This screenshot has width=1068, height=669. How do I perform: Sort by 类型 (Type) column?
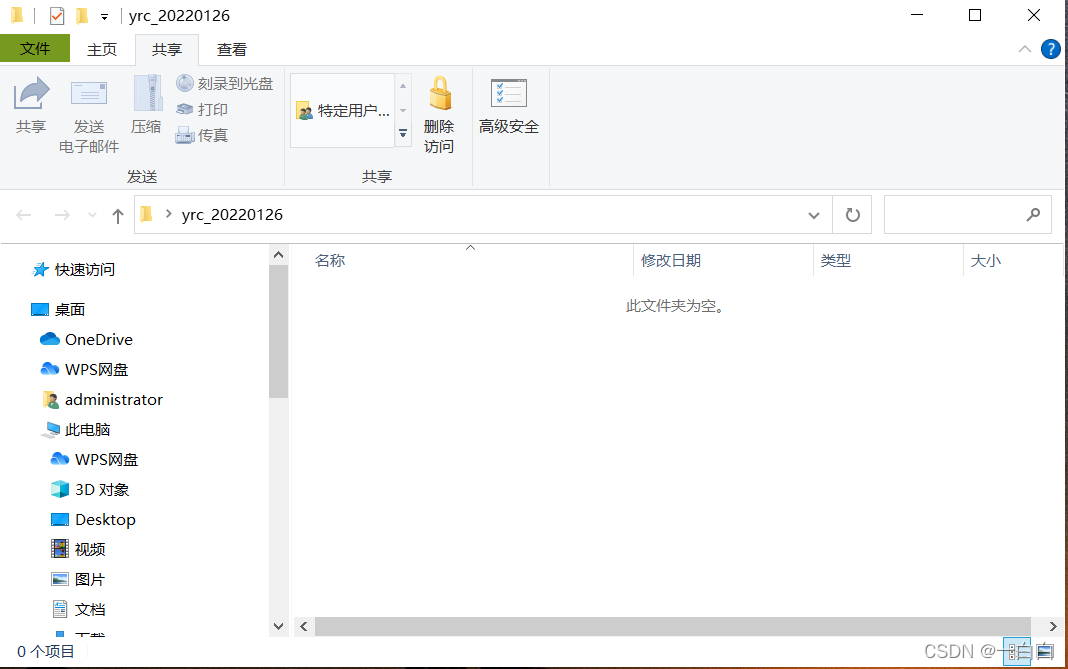pyautogui.click(x=836, y=260)
